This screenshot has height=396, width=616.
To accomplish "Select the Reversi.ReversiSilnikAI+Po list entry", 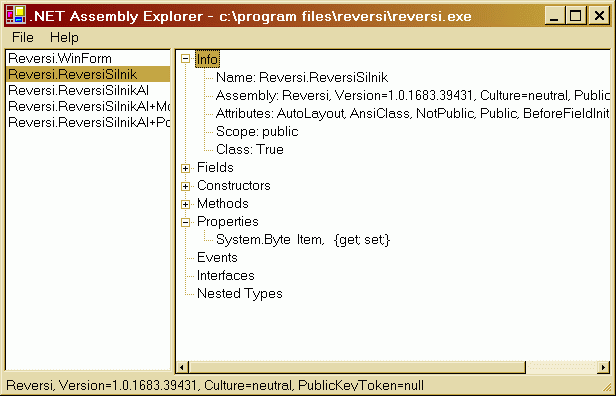I will coord(88,123).
